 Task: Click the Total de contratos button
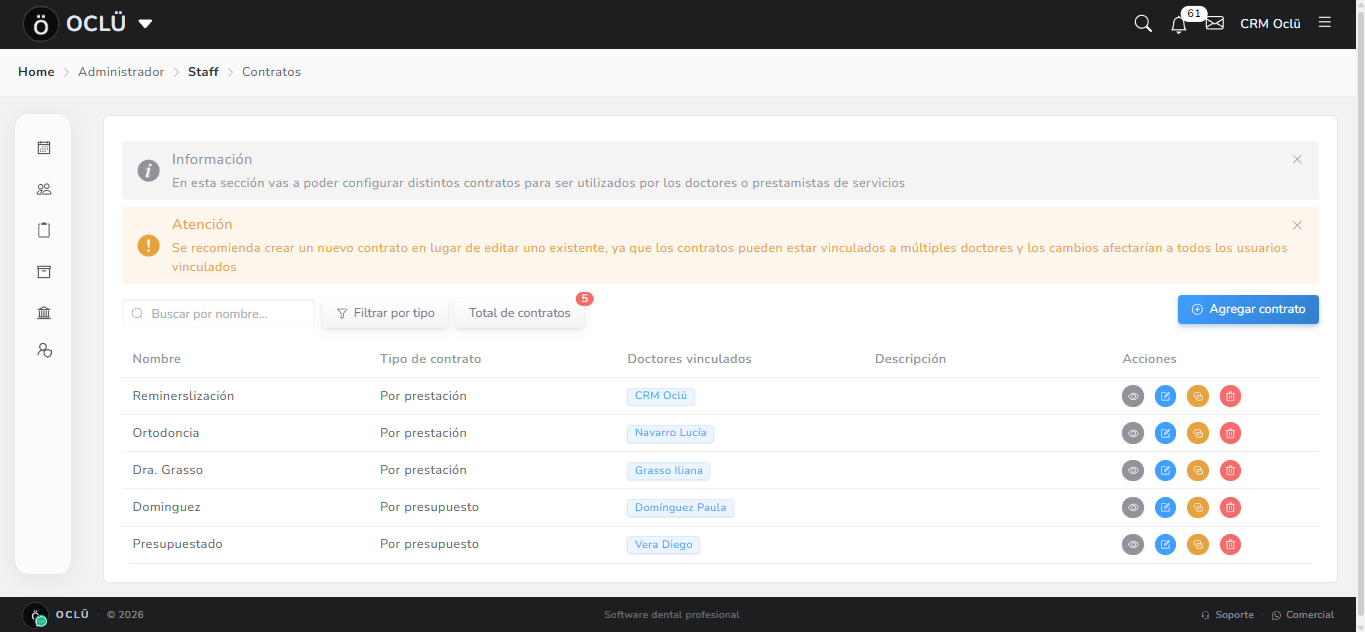[519, 313]
